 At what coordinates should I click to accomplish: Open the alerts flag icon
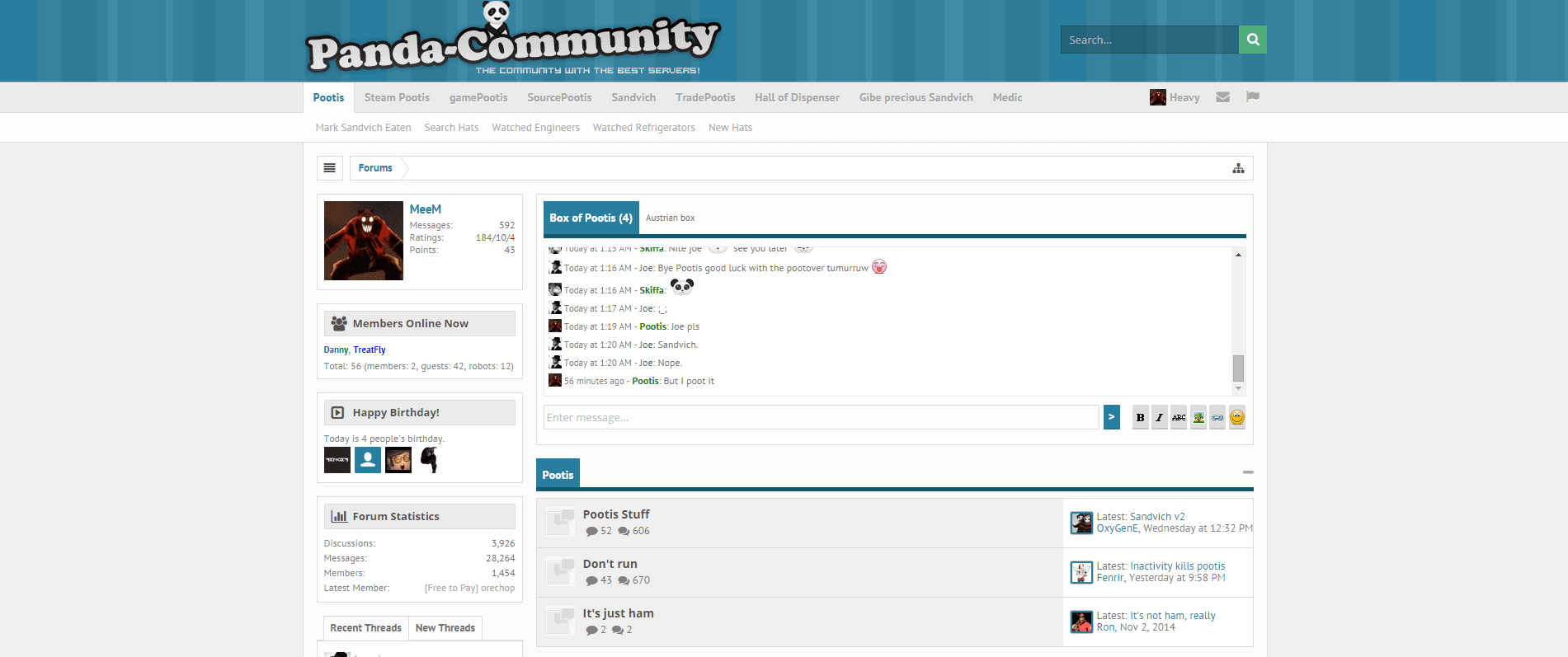tap(1252, 97)
